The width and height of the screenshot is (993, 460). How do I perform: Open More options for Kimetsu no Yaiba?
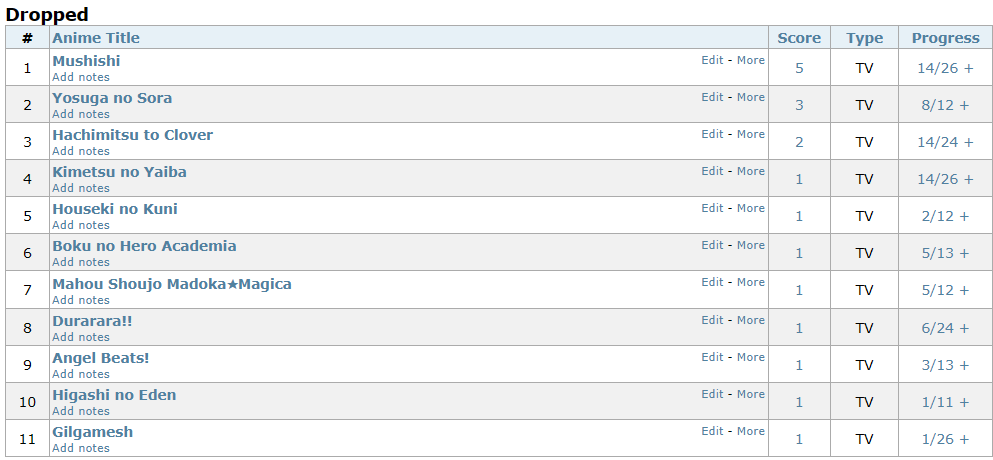[750, 171]
